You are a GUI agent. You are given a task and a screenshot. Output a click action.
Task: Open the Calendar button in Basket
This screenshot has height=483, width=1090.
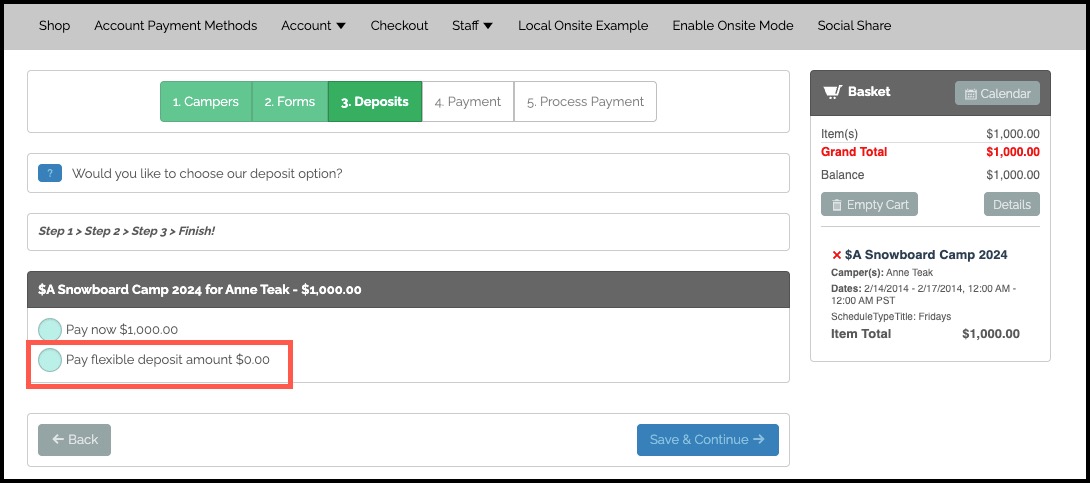tap(998, 93)
